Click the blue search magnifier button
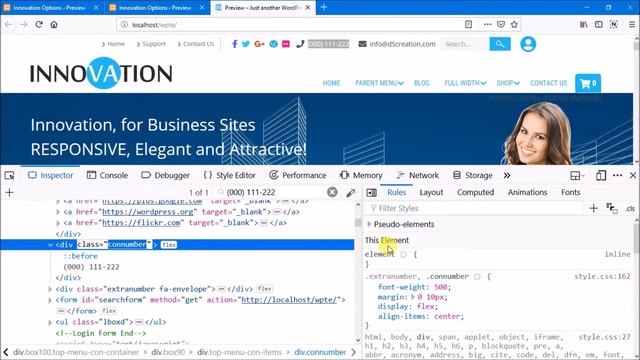640x360 pixels. (x=500, y=44)
